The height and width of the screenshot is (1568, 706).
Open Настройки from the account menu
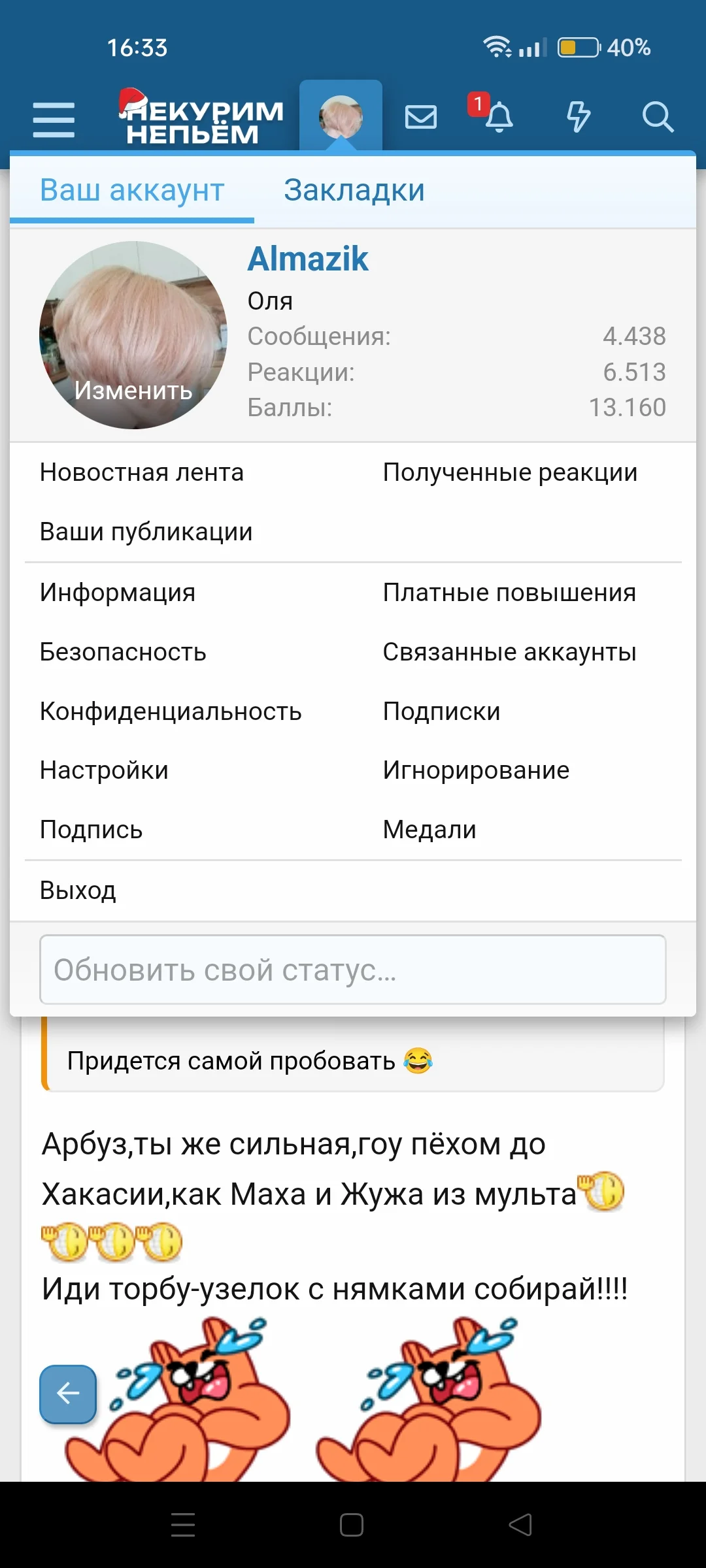coord(103,770)
